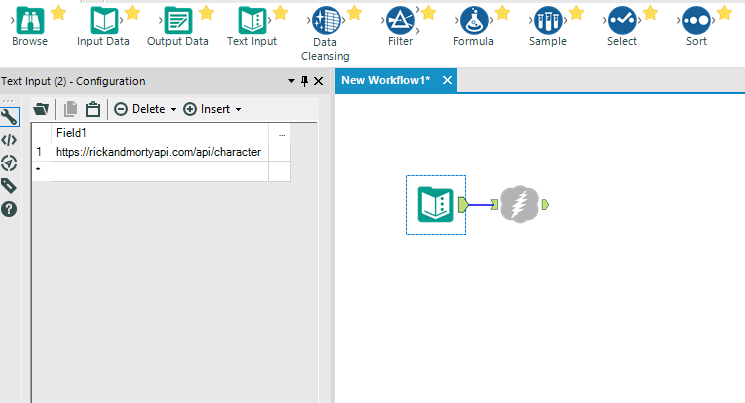
Task: Unfavorite the Formula tool star
Action: coord(503,13)
